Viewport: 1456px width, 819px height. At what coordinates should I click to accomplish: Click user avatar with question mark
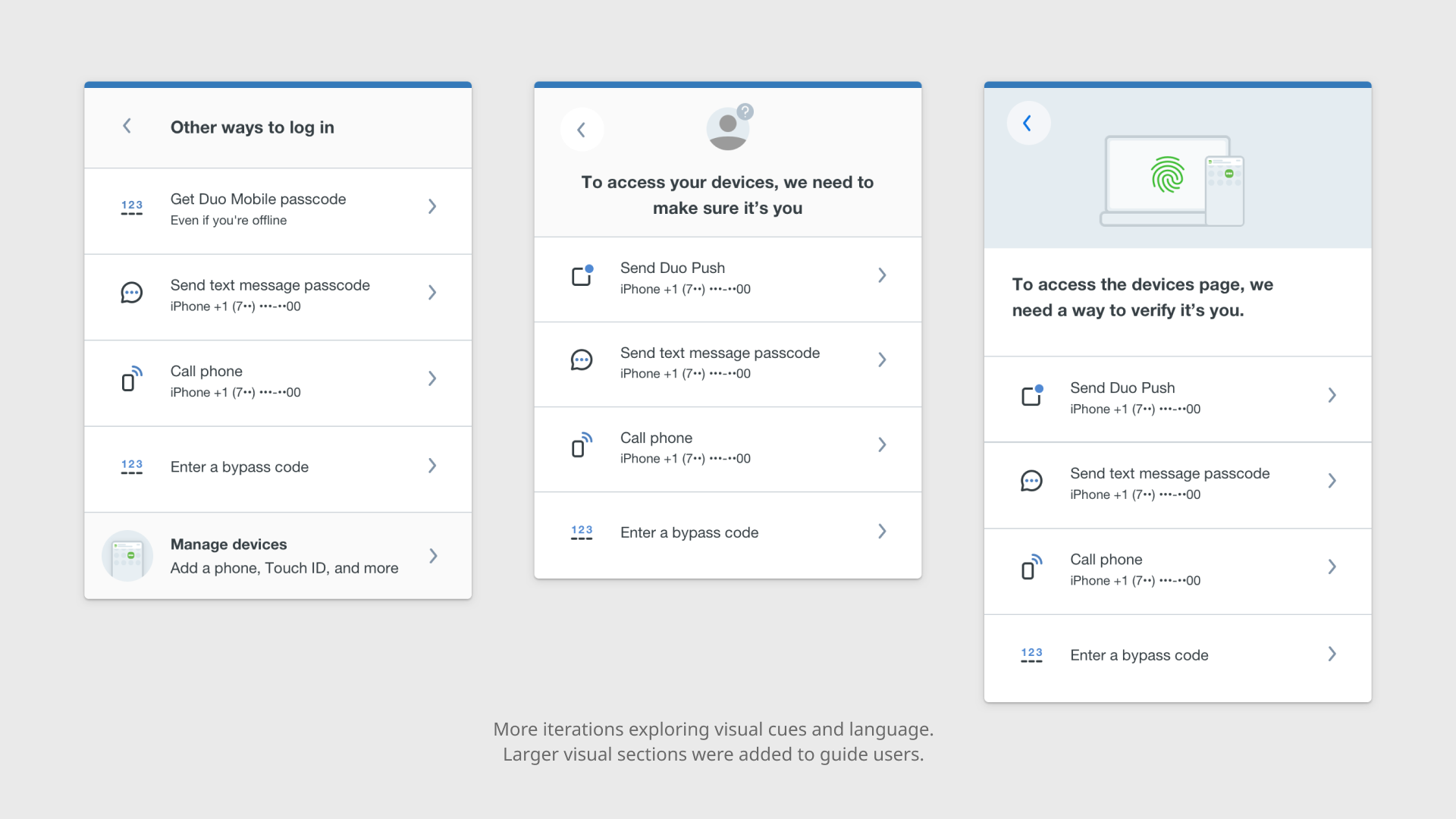(729, 127)
